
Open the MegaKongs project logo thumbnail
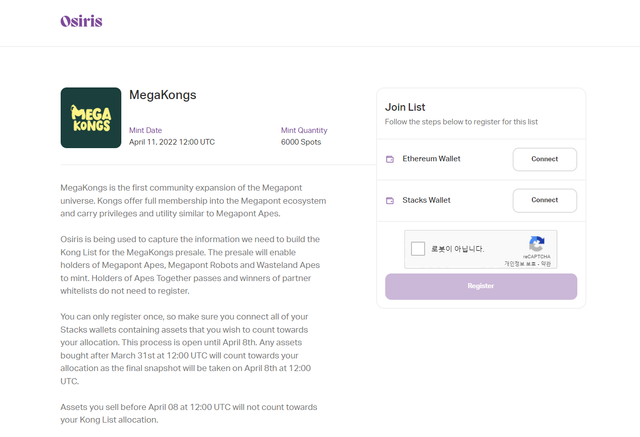point(91,118)
